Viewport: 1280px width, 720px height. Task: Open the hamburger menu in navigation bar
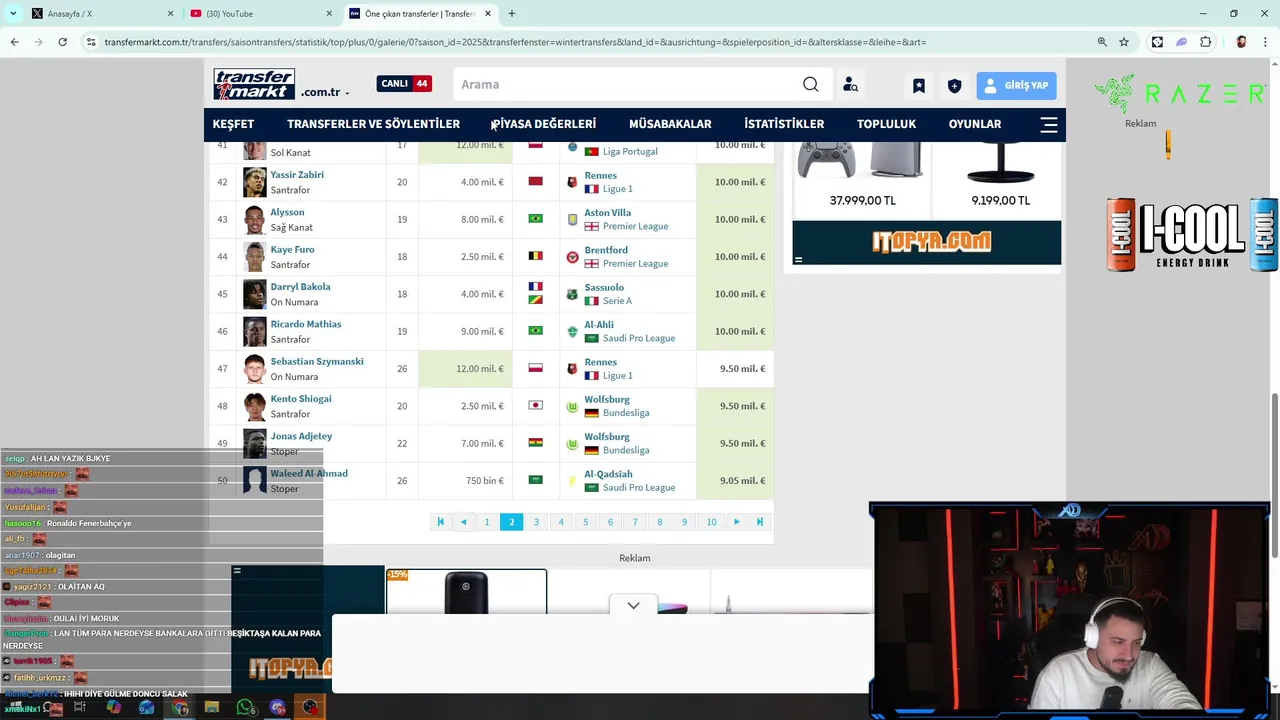point(1049,125)
